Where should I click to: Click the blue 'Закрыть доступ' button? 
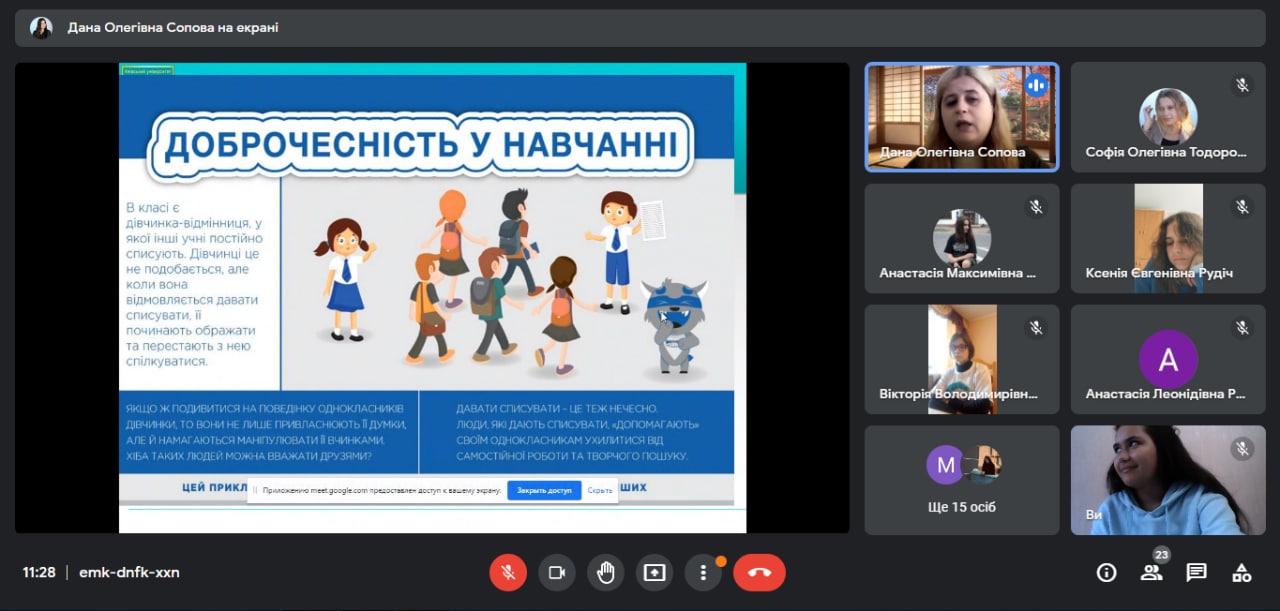coord(544,491)
